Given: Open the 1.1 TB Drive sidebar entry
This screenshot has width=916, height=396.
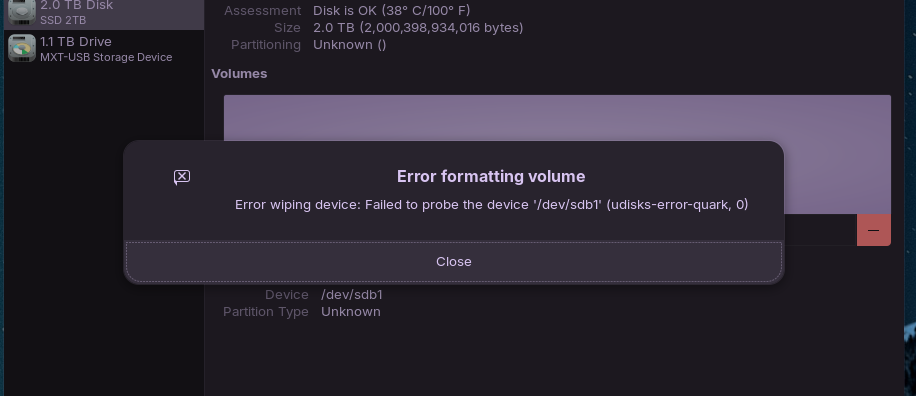Looking at the screenshot, I should tap(104, 48).
